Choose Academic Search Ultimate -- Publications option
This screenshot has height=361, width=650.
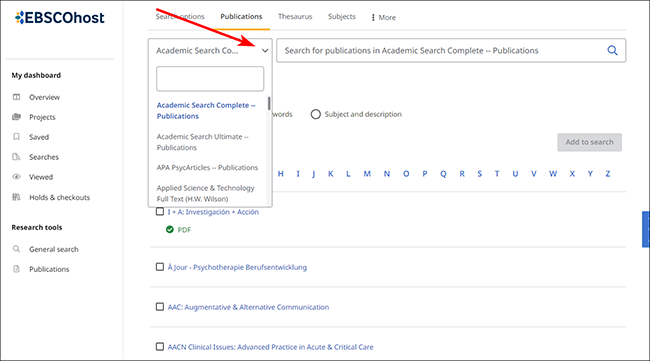(x=203, y=142)
